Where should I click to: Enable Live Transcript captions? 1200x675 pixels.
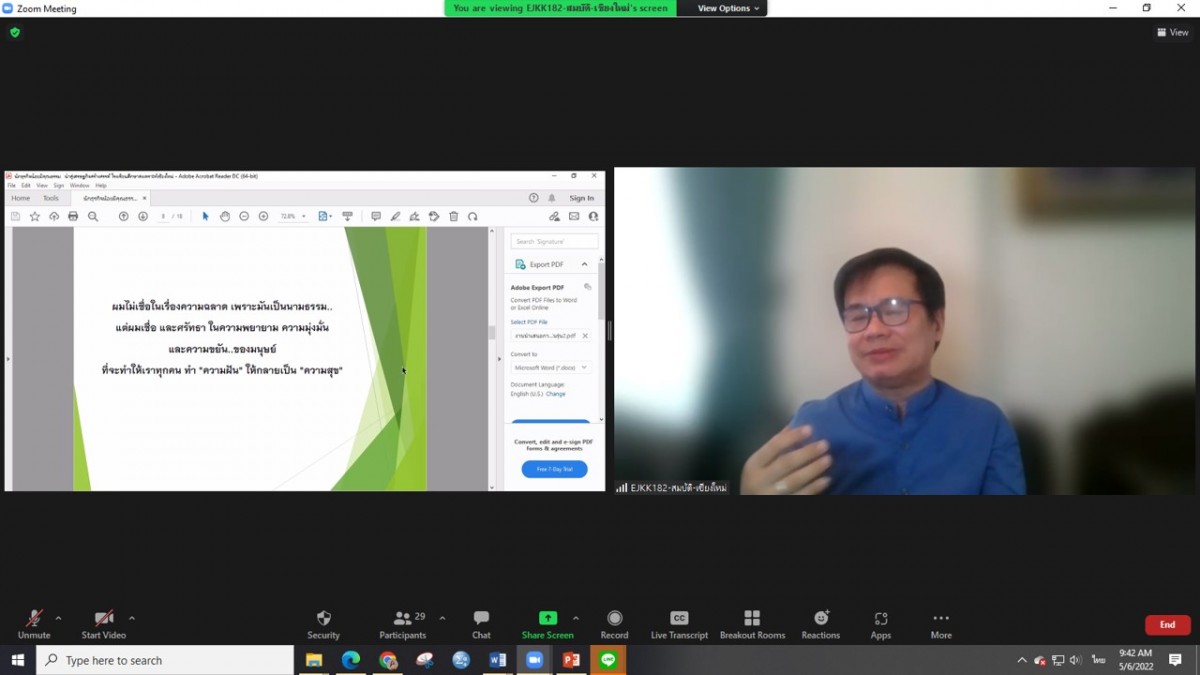coord(679,624)
